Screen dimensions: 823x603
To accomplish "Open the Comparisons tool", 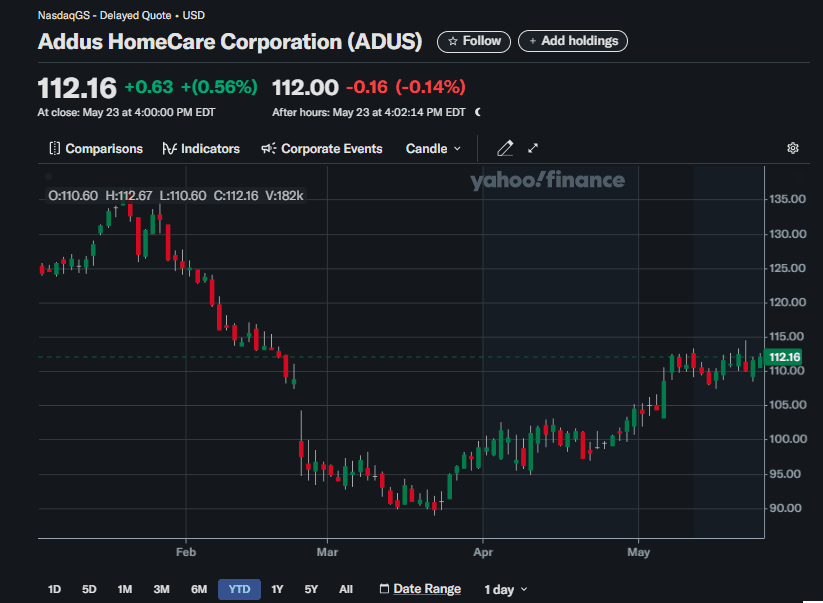I will point(96,148).
